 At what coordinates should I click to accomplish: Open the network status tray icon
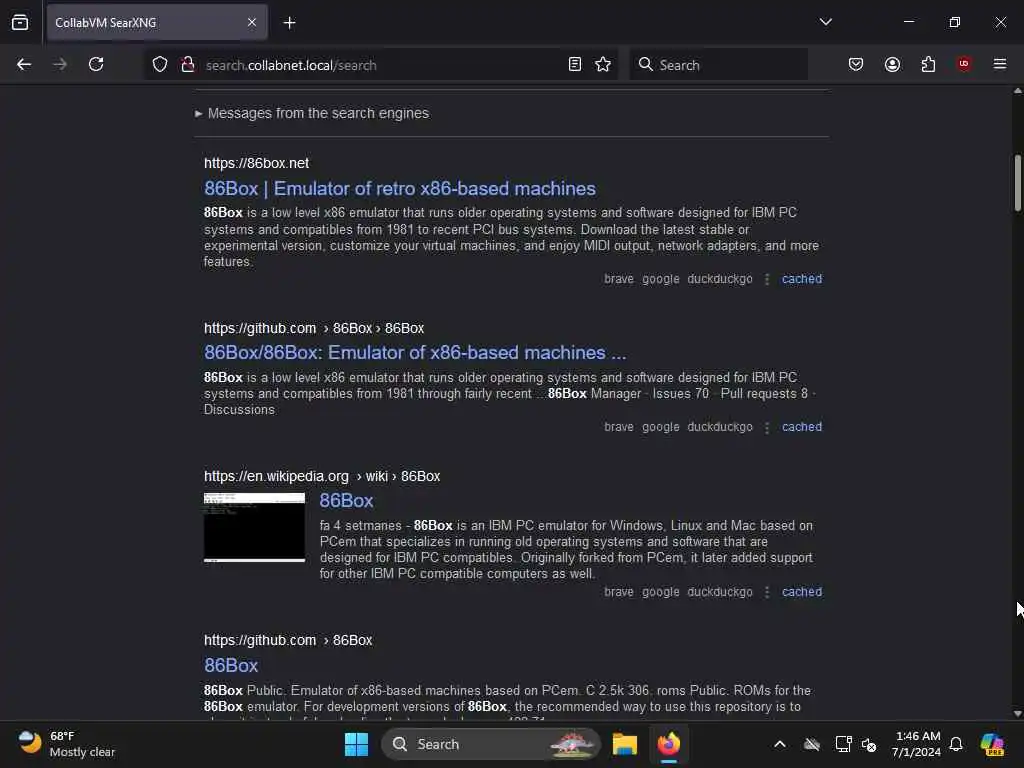[843, 744]
